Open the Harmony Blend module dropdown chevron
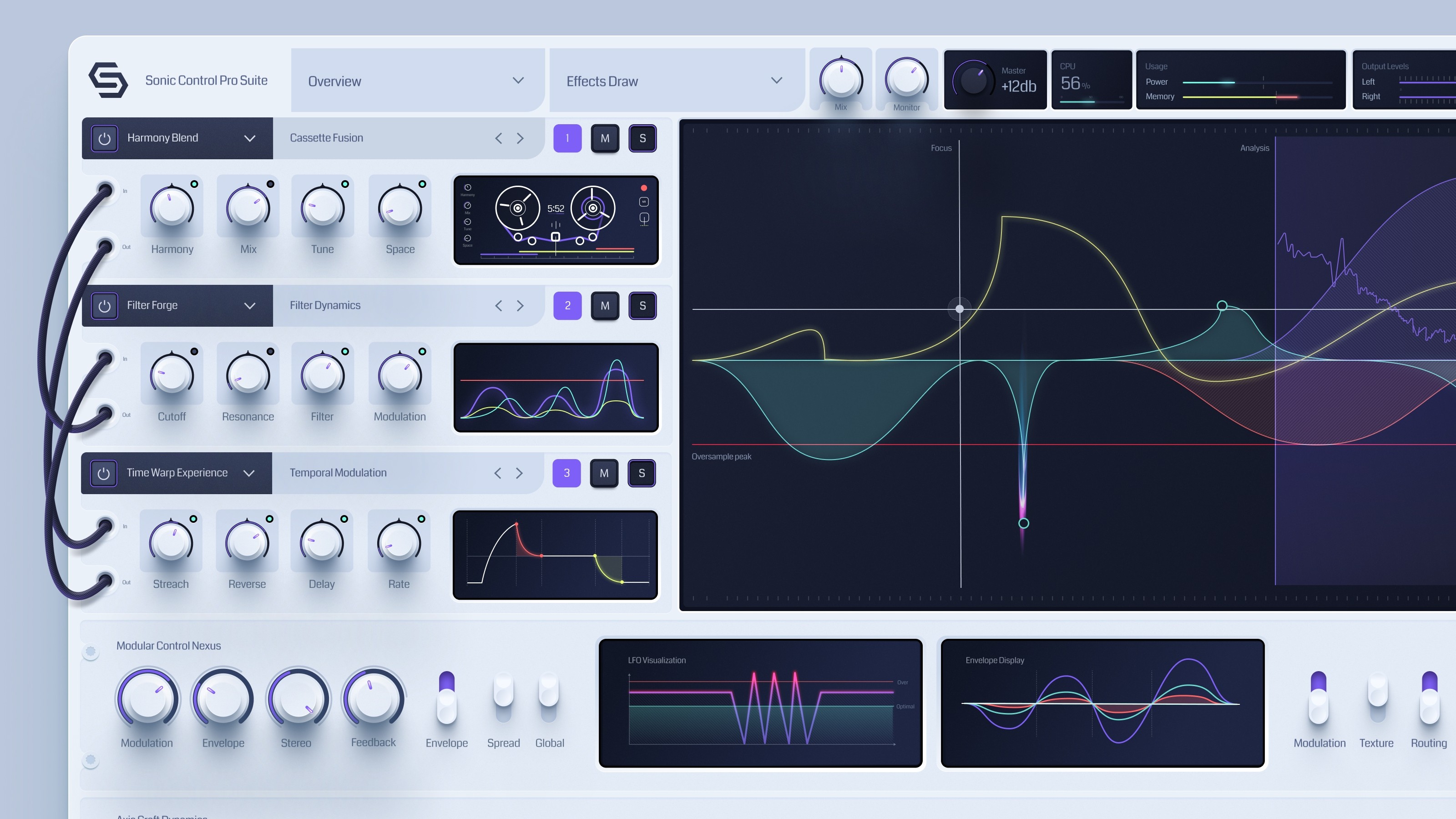Screen dimensions: 1456x819 (x=250, y=138)
